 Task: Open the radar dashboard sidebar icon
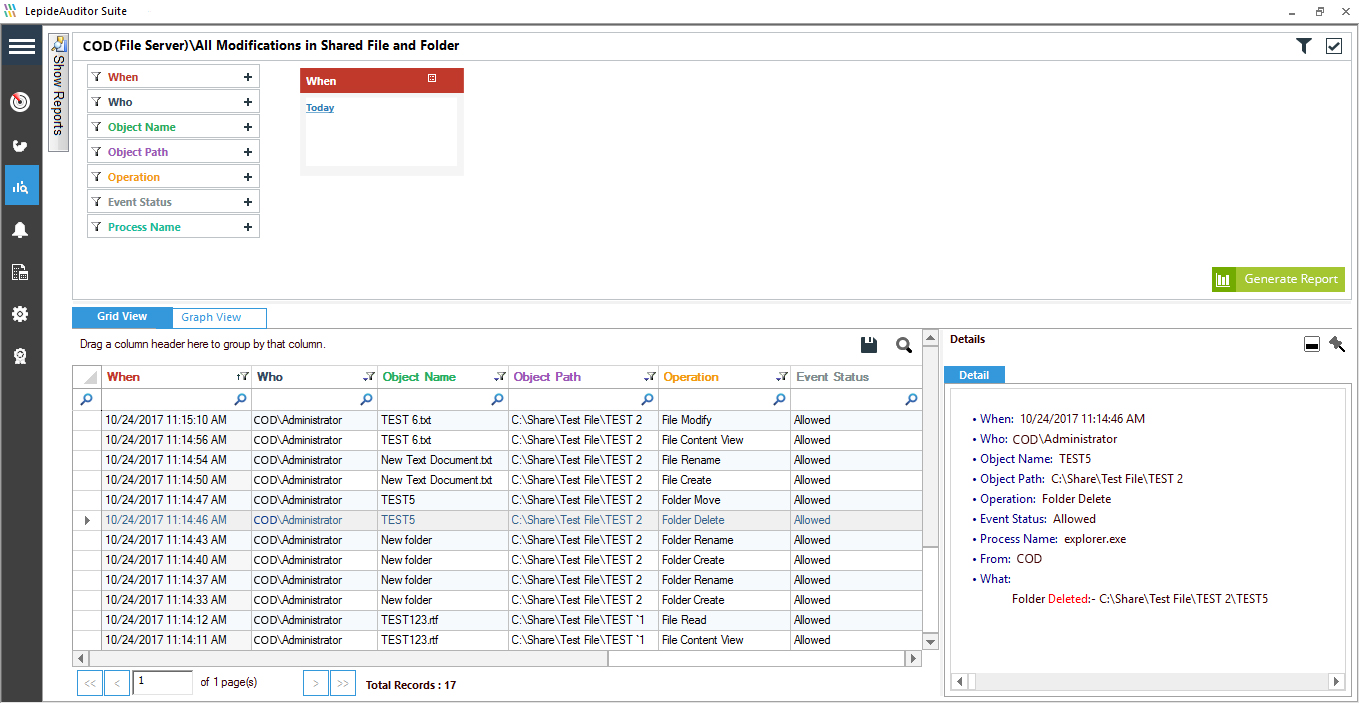click(x=20, y=102)
